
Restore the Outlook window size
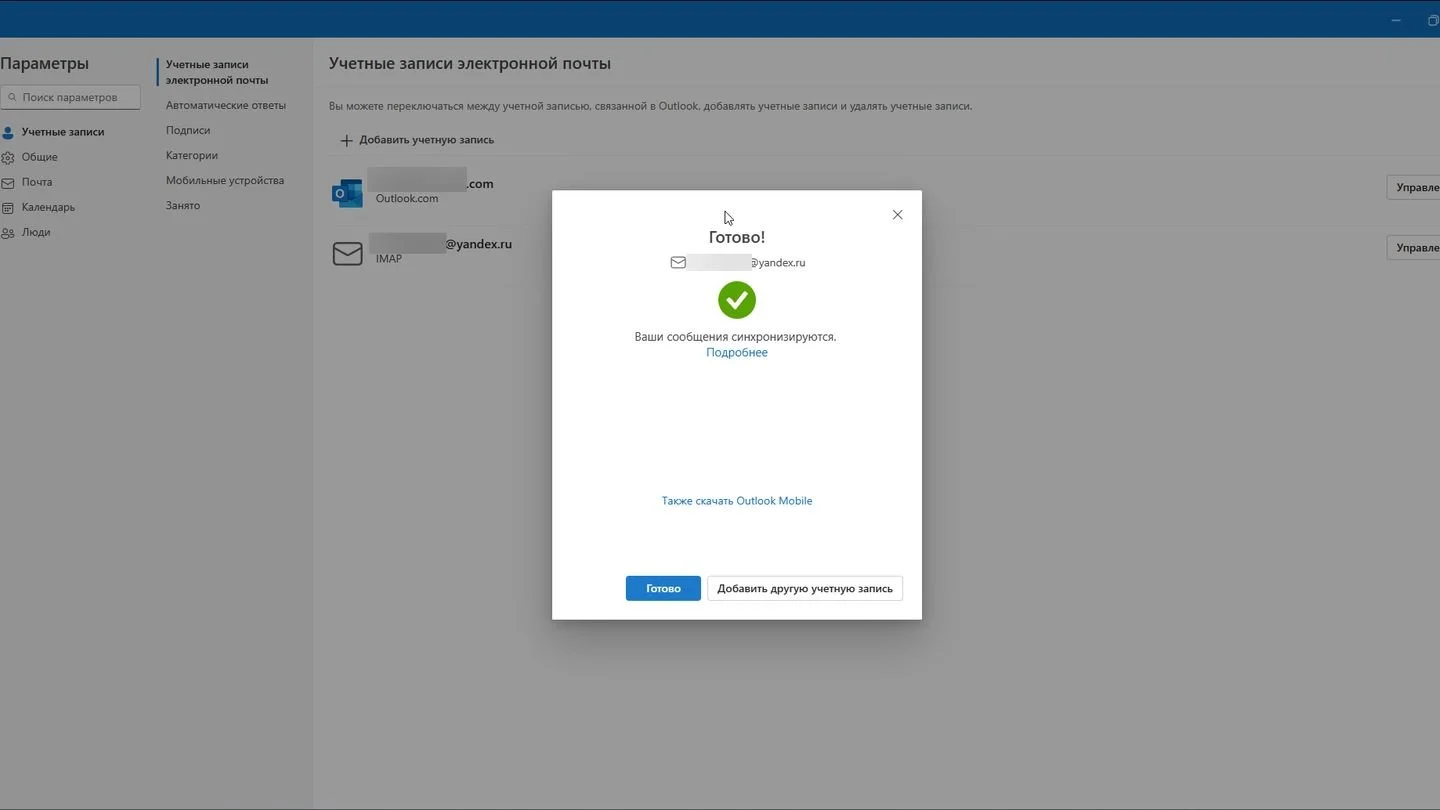(x=1433, y=20)
